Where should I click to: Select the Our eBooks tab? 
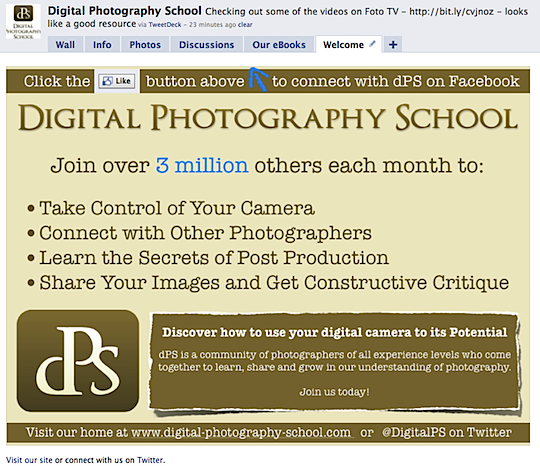pyautogui.click(x=279, y=45)
